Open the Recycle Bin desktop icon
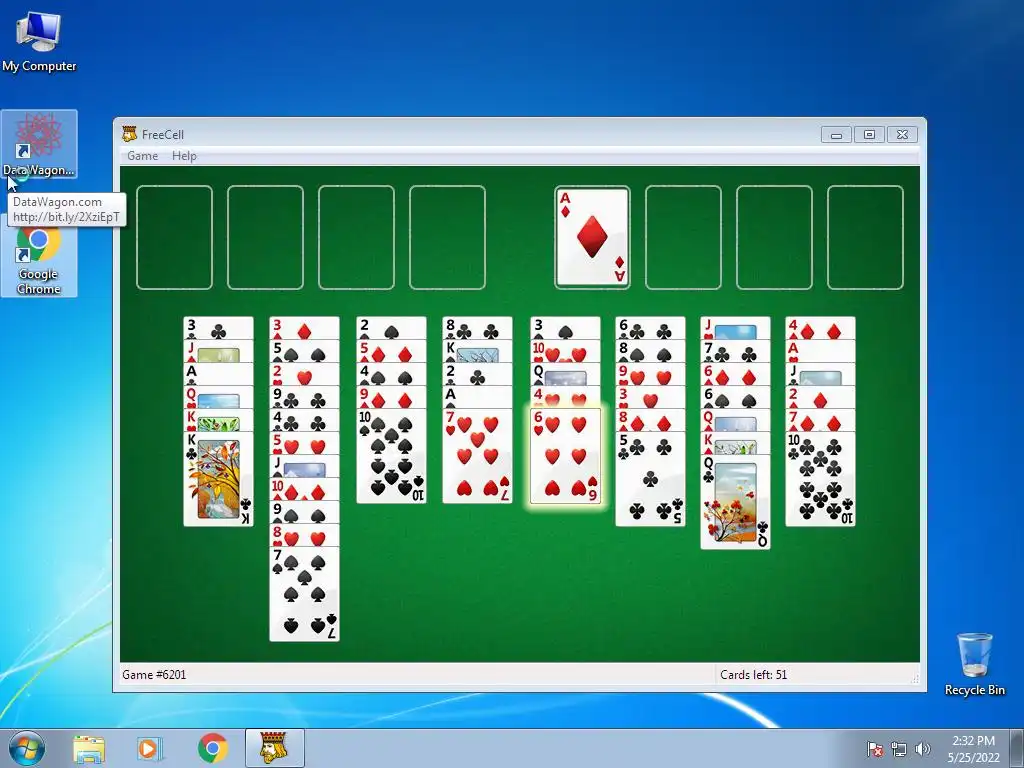 coord(974,664)
